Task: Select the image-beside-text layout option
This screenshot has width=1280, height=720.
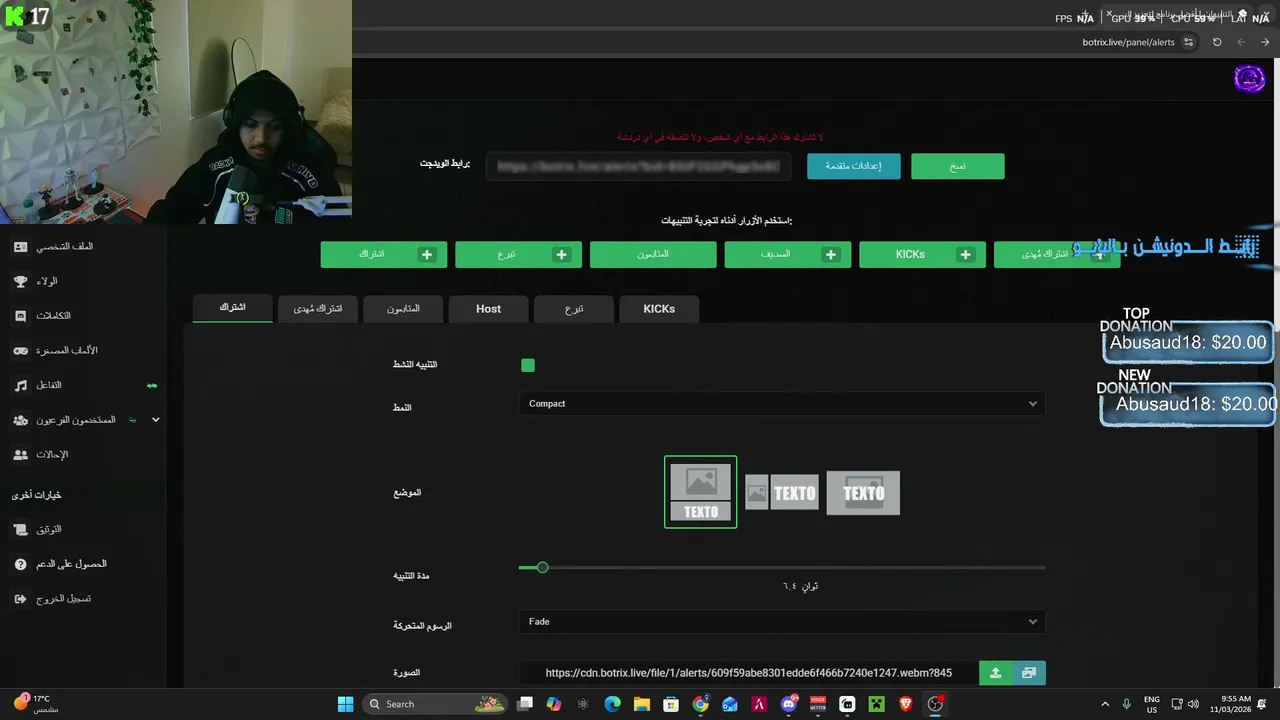Action: (782, 492)
